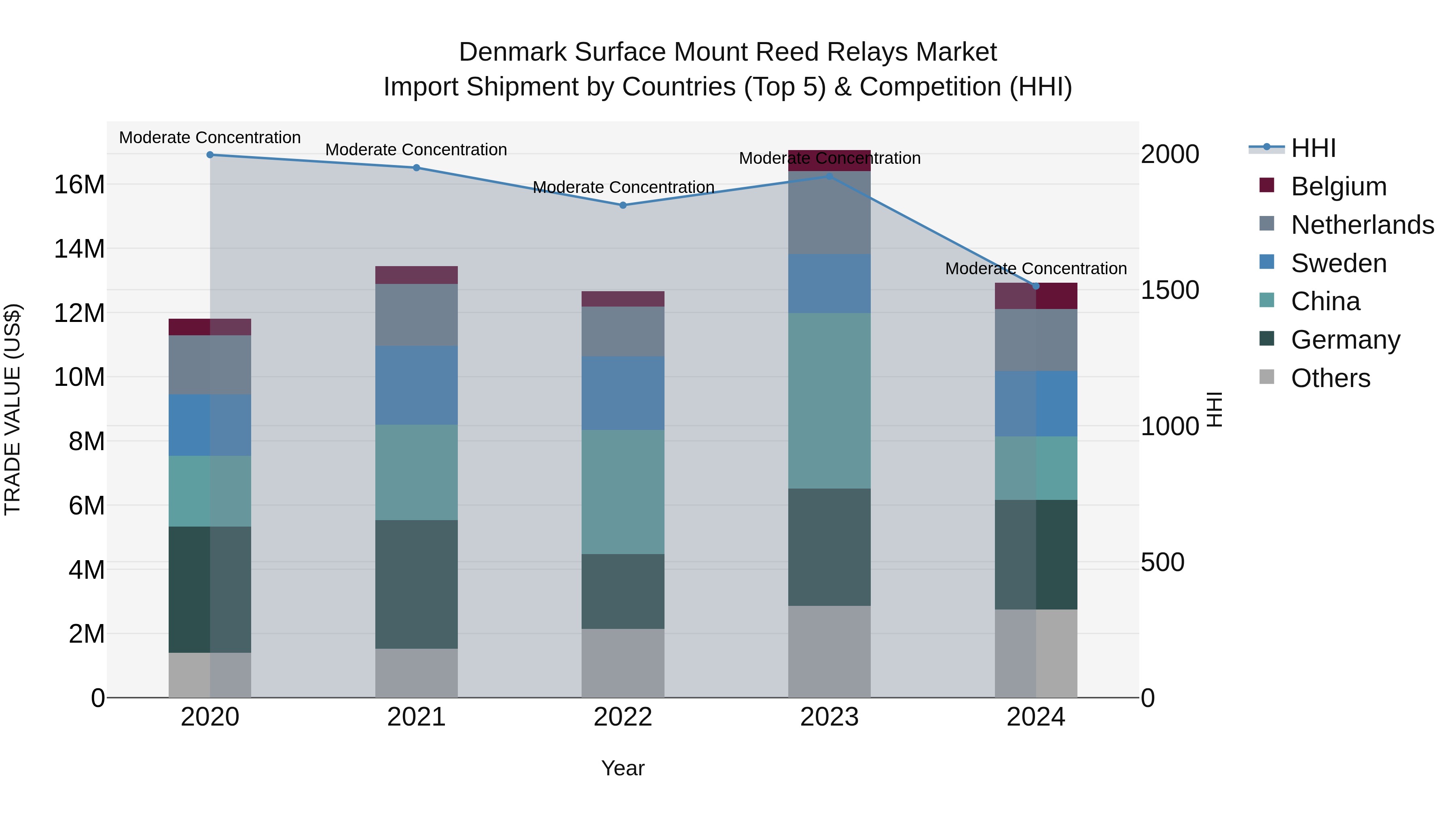1456x819 pixels.
Task: Click the 2020 x-axis year label
Action: coord(210,717)
